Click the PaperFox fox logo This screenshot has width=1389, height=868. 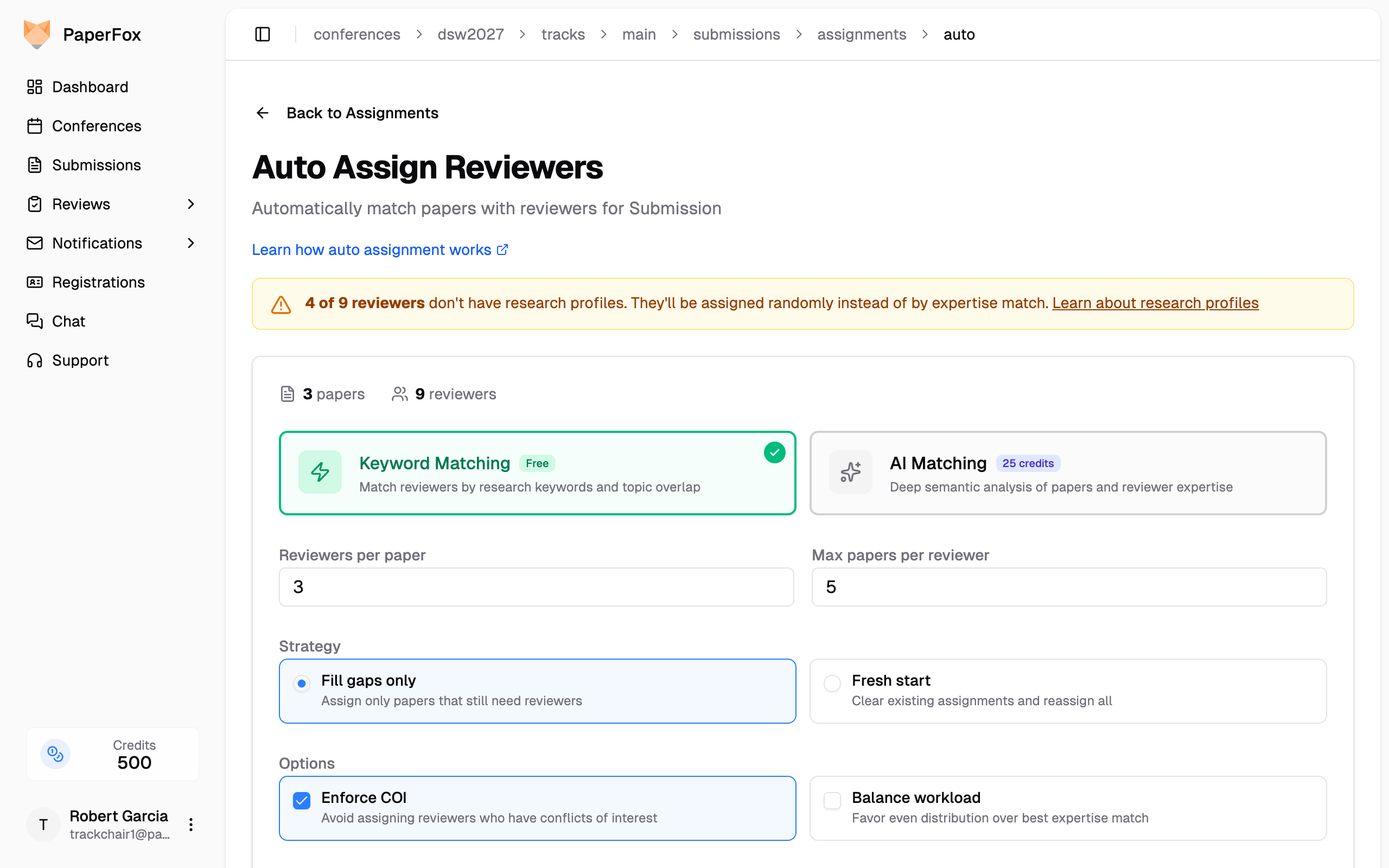[x=37, y=34]
